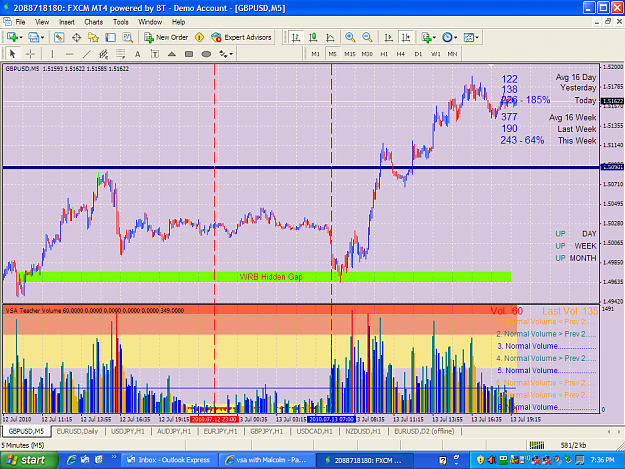Pick the Horizontal Line drawing tool
This screenshot has width=625, height=469.
69,54
